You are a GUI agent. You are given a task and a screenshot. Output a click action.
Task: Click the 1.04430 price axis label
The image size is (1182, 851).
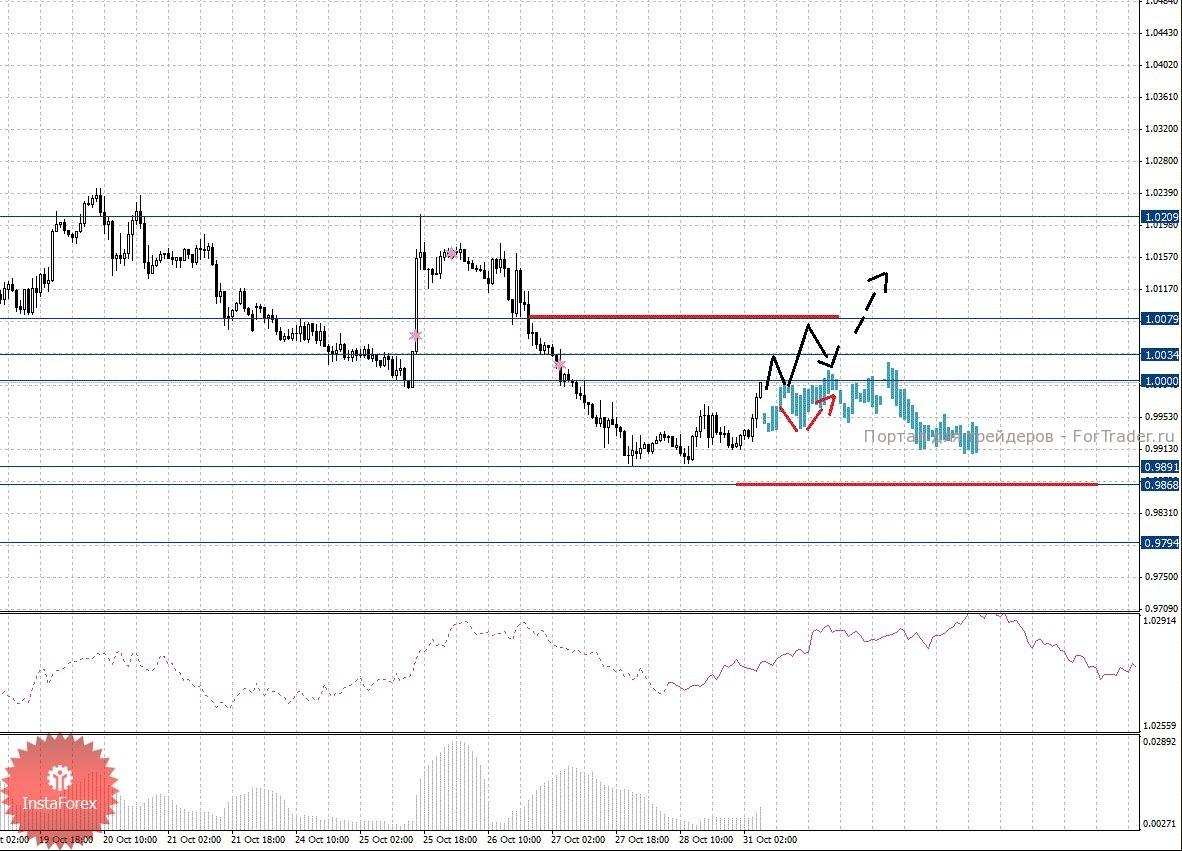(x=1161, y=33)
